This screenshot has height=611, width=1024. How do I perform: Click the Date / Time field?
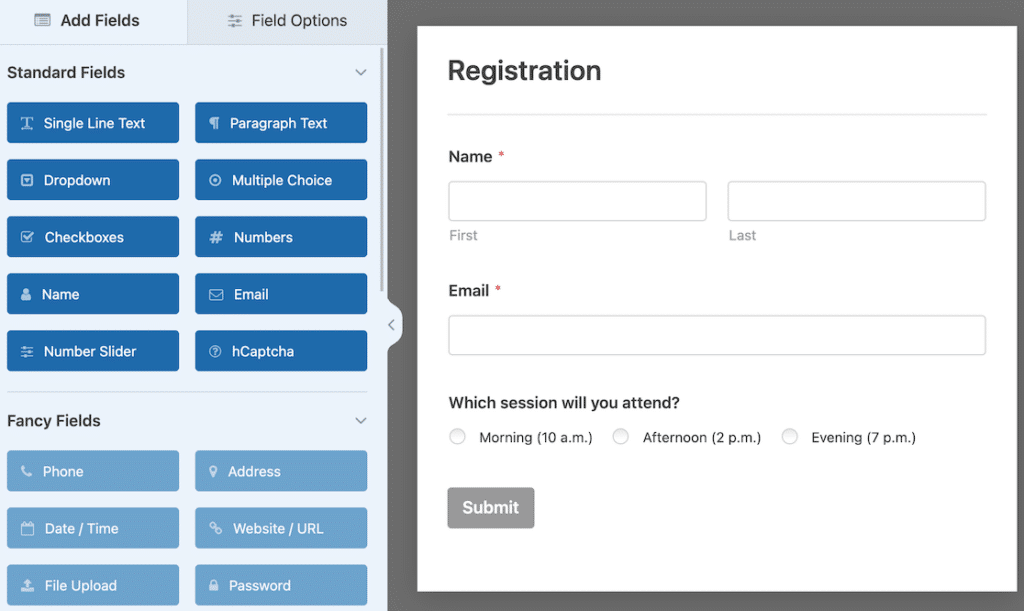coord(92,528)
